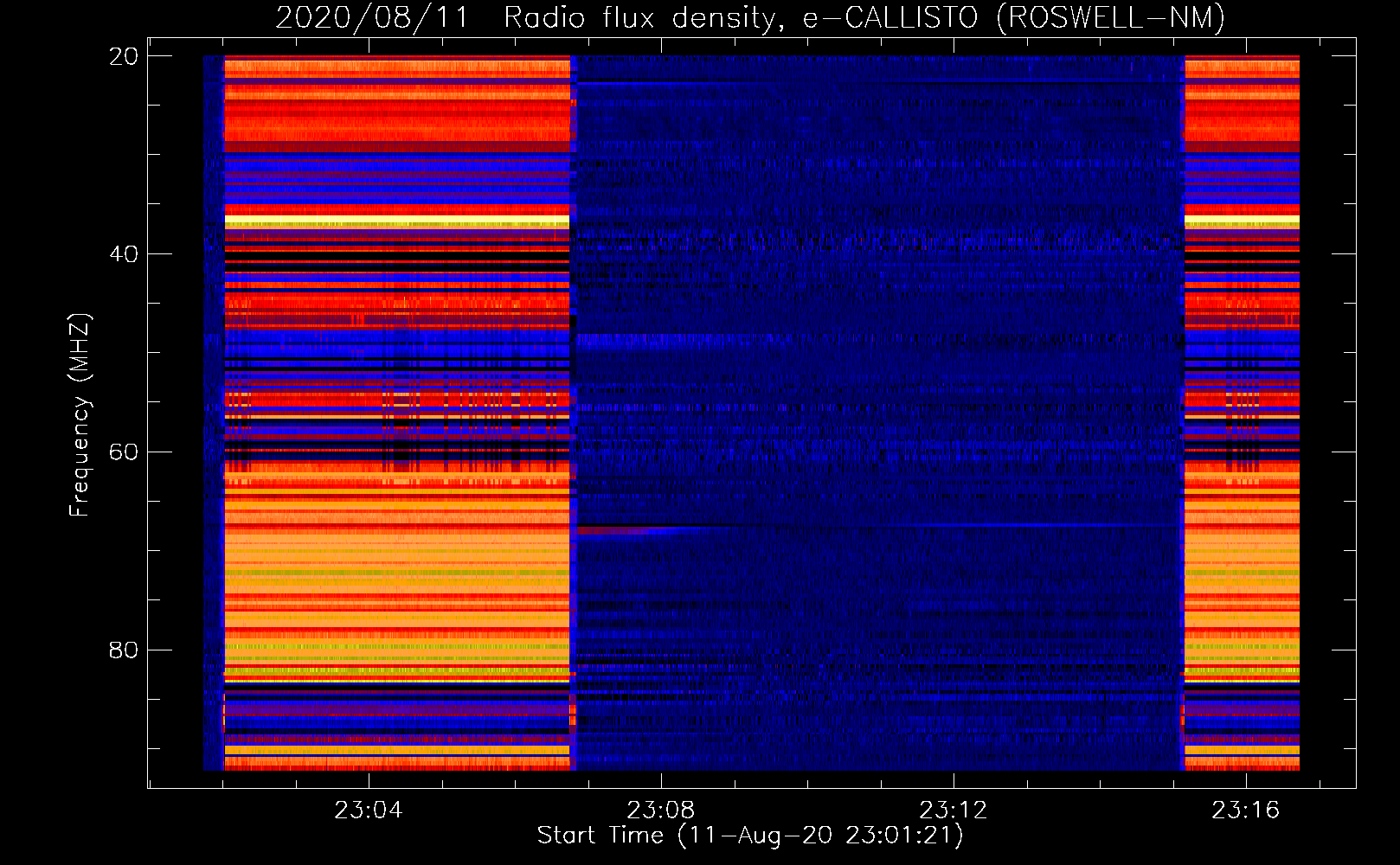The image size is (1400, 865).
Task: Click the 40 frequency tick label
Action: 124,254
